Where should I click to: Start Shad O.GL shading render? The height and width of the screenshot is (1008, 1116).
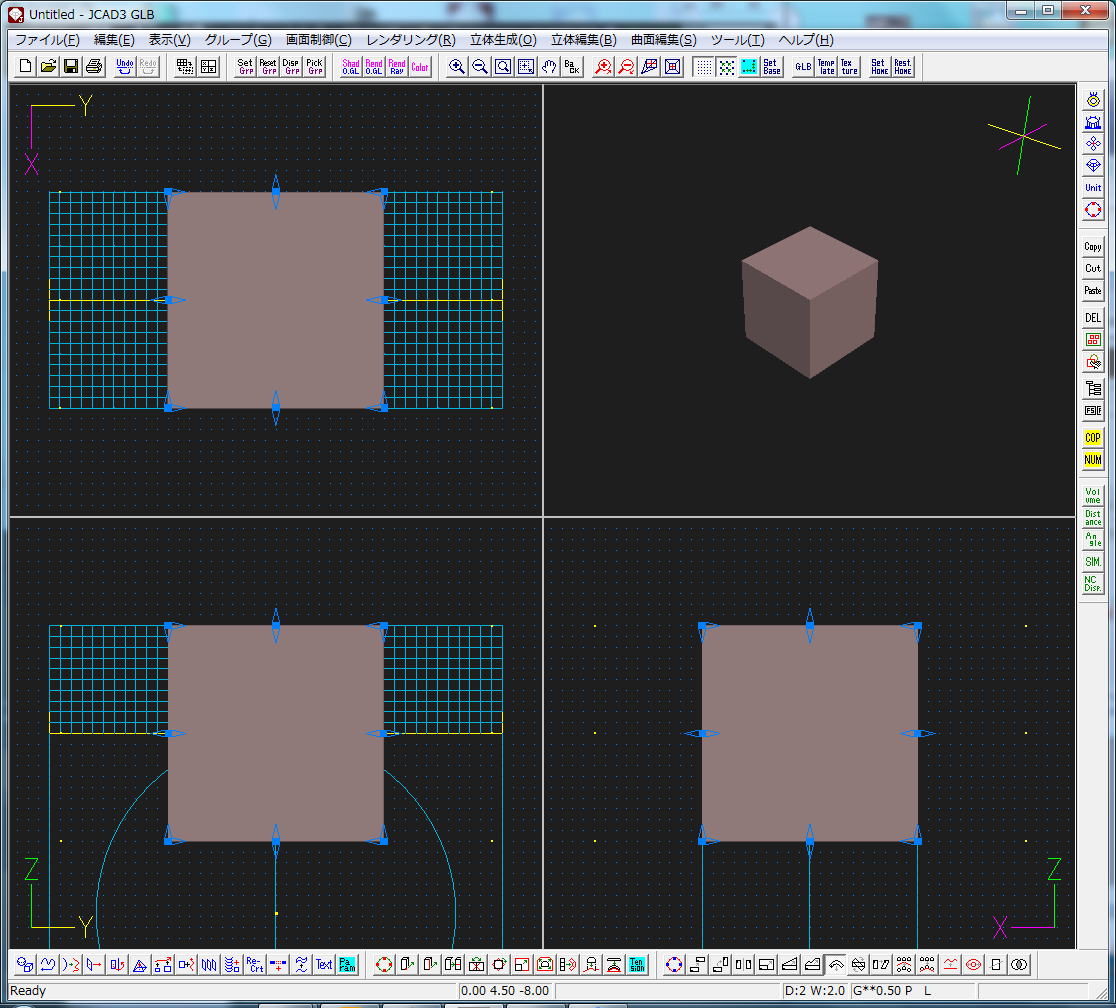point(351,67)
